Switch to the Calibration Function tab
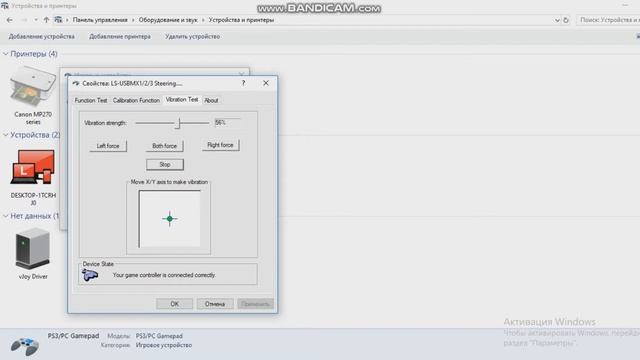 click(136, 100)
